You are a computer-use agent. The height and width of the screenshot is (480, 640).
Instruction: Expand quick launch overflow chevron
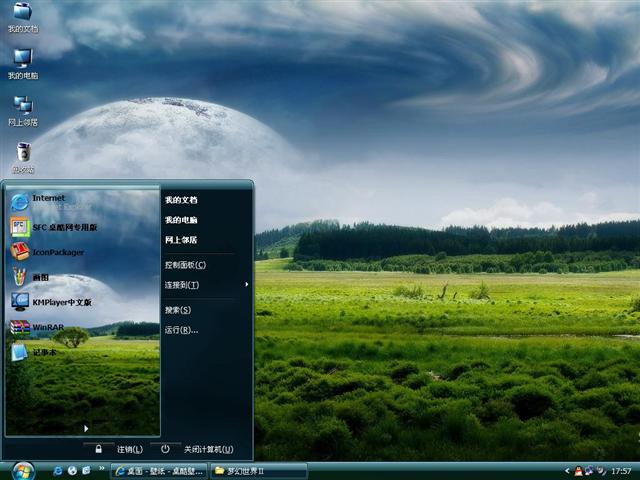point(102,468)
